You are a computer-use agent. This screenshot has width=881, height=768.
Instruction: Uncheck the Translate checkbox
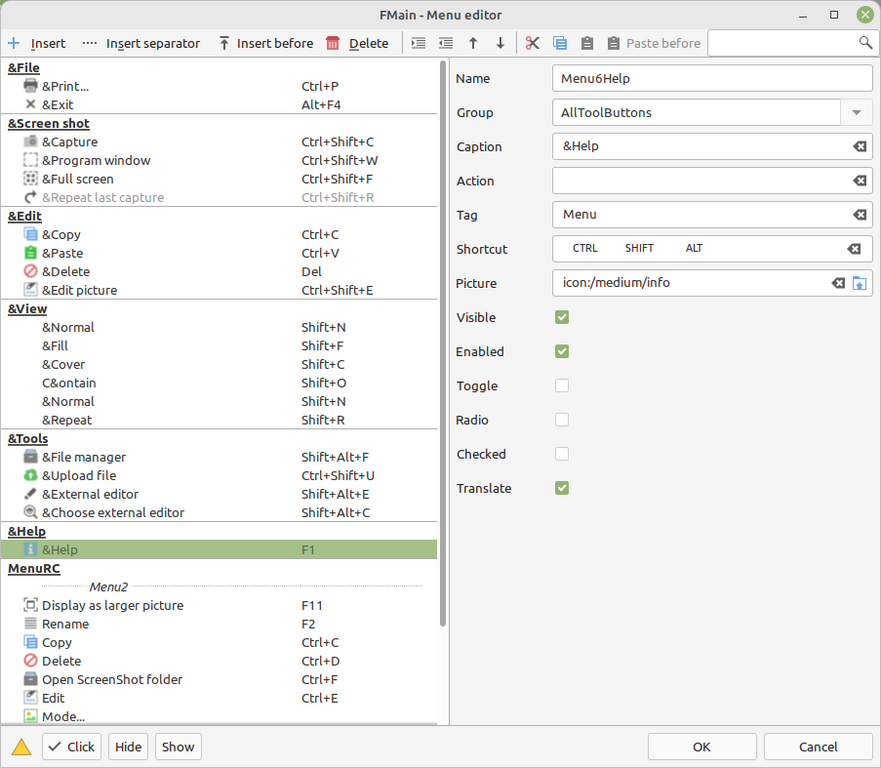(562, 488)
